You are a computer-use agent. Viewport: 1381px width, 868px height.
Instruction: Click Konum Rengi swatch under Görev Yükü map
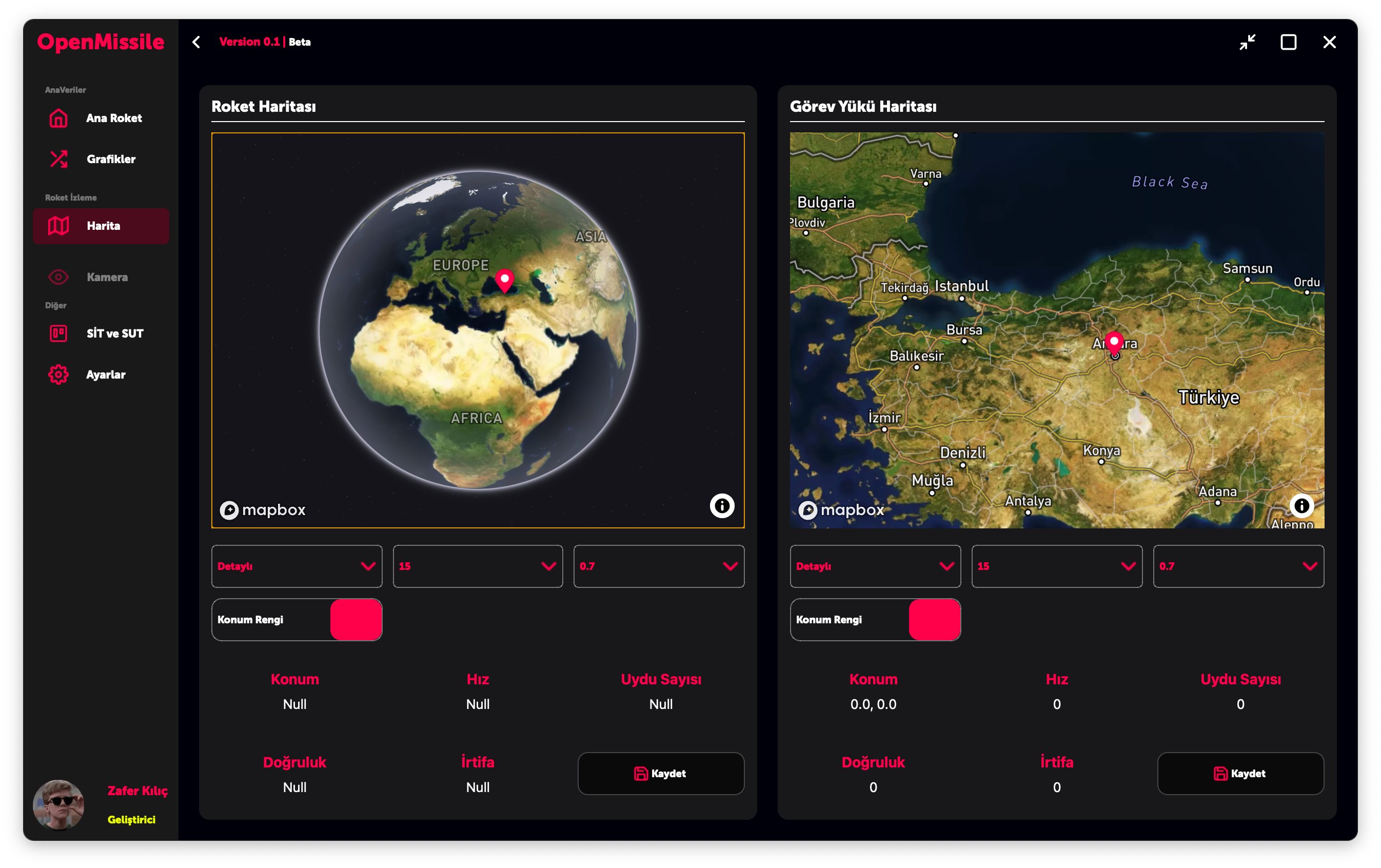click(934, 620)
